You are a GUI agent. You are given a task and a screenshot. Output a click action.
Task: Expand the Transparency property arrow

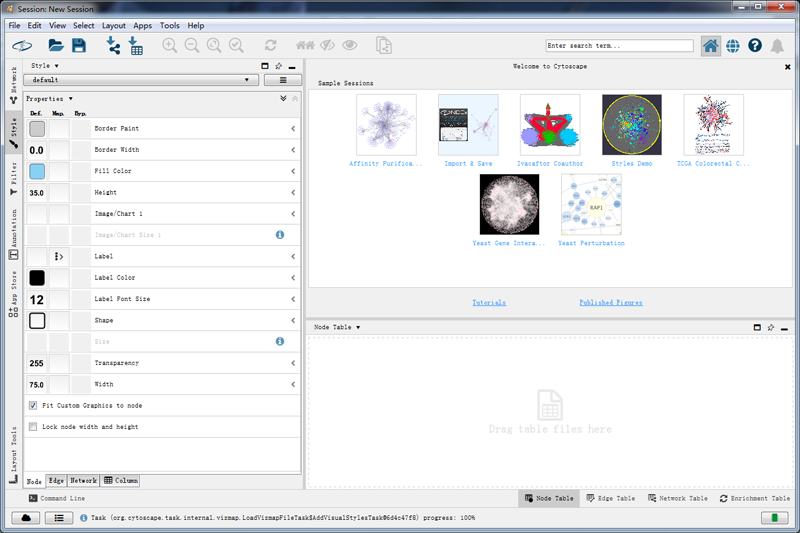[x=293, y=363]
